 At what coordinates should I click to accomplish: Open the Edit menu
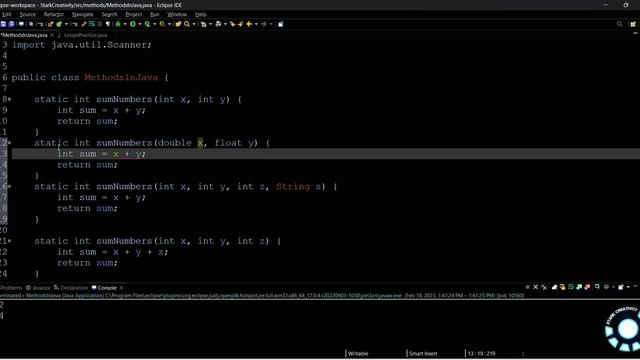(7, 14)
